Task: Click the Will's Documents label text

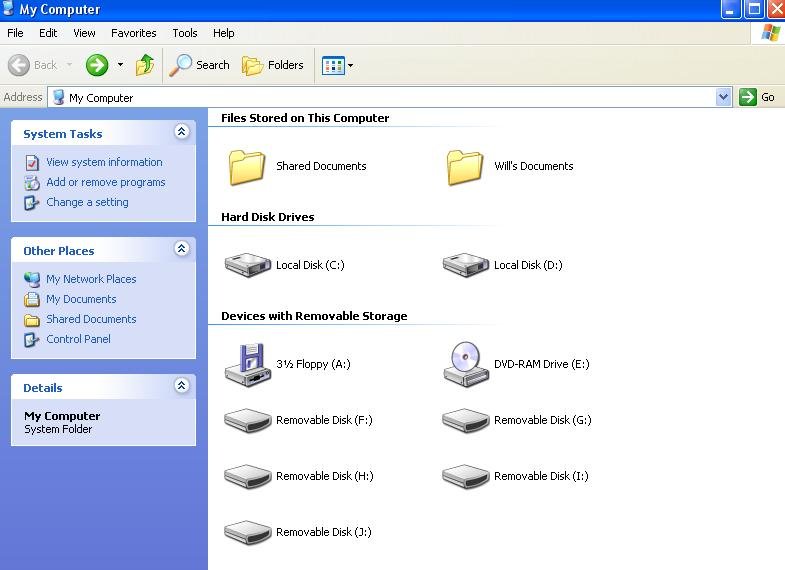Action: (x=534, y=166)
